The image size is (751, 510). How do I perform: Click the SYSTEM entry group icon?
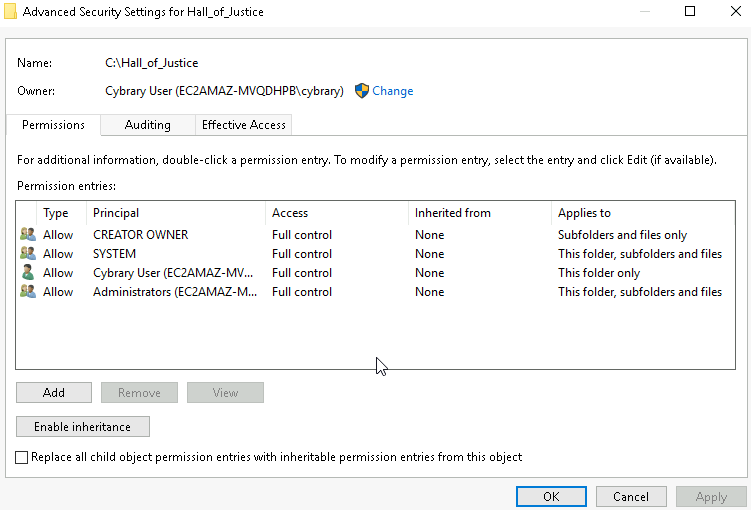click(x=27, y=254)
